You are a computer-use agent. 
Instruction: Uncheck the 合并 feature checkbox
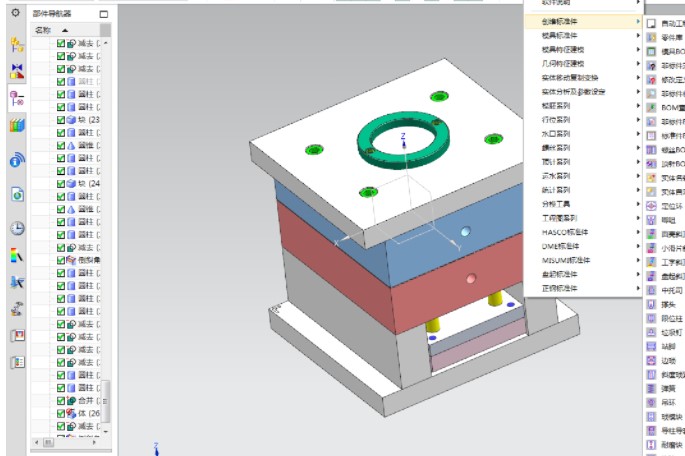(61, 400)
